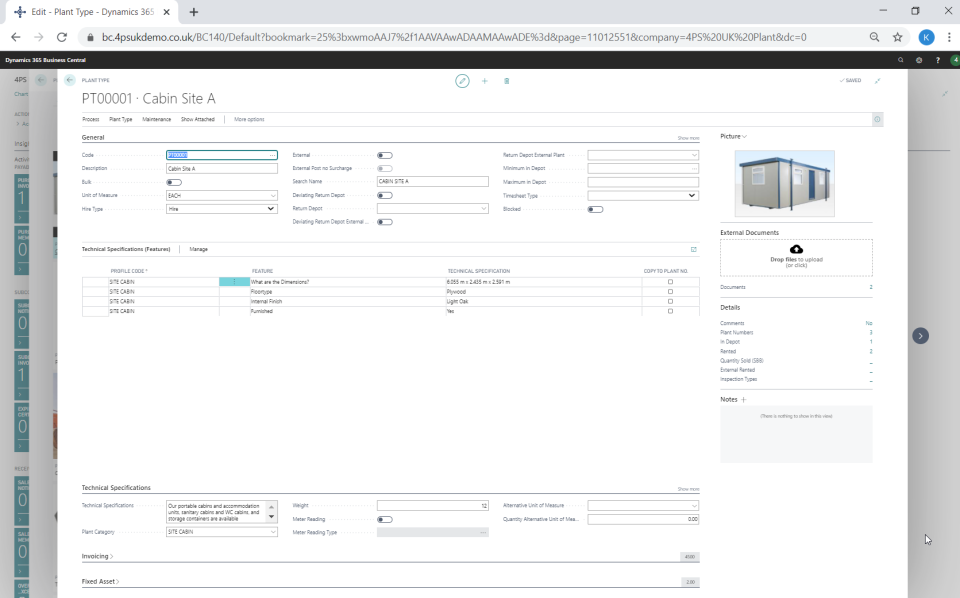This screenshot has height=598, width=960.
Task: Click the pencil edit icon
Action: click(x=462, y=80)
